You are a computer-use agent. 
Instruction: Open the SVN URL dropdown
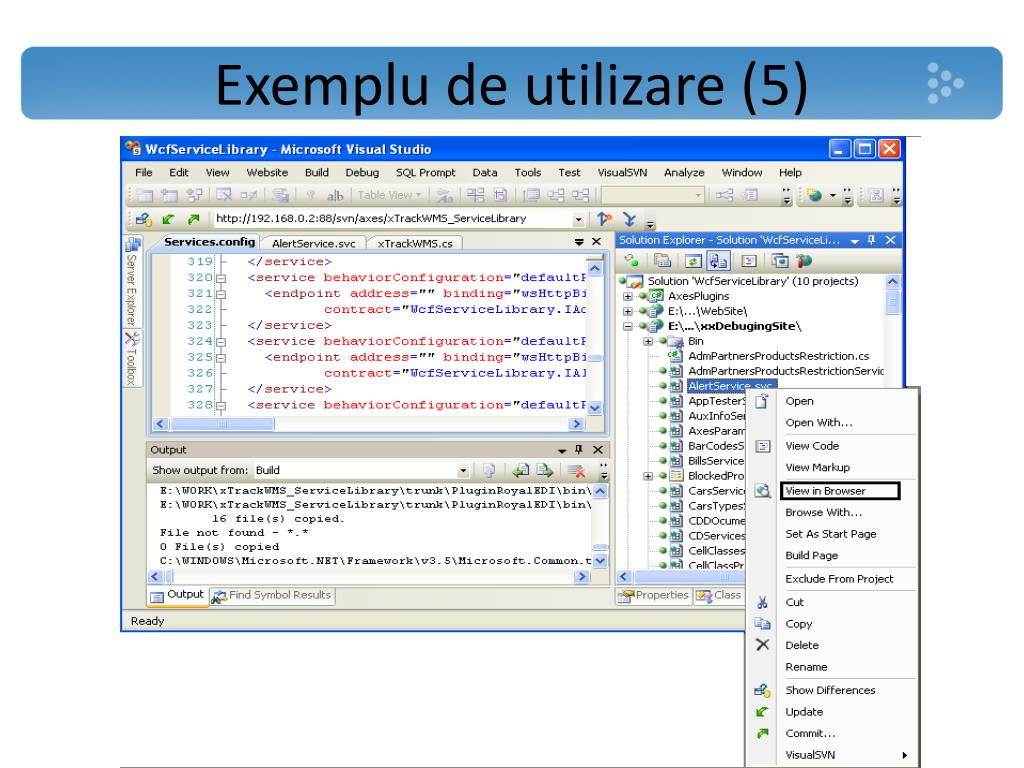(578, 219)
